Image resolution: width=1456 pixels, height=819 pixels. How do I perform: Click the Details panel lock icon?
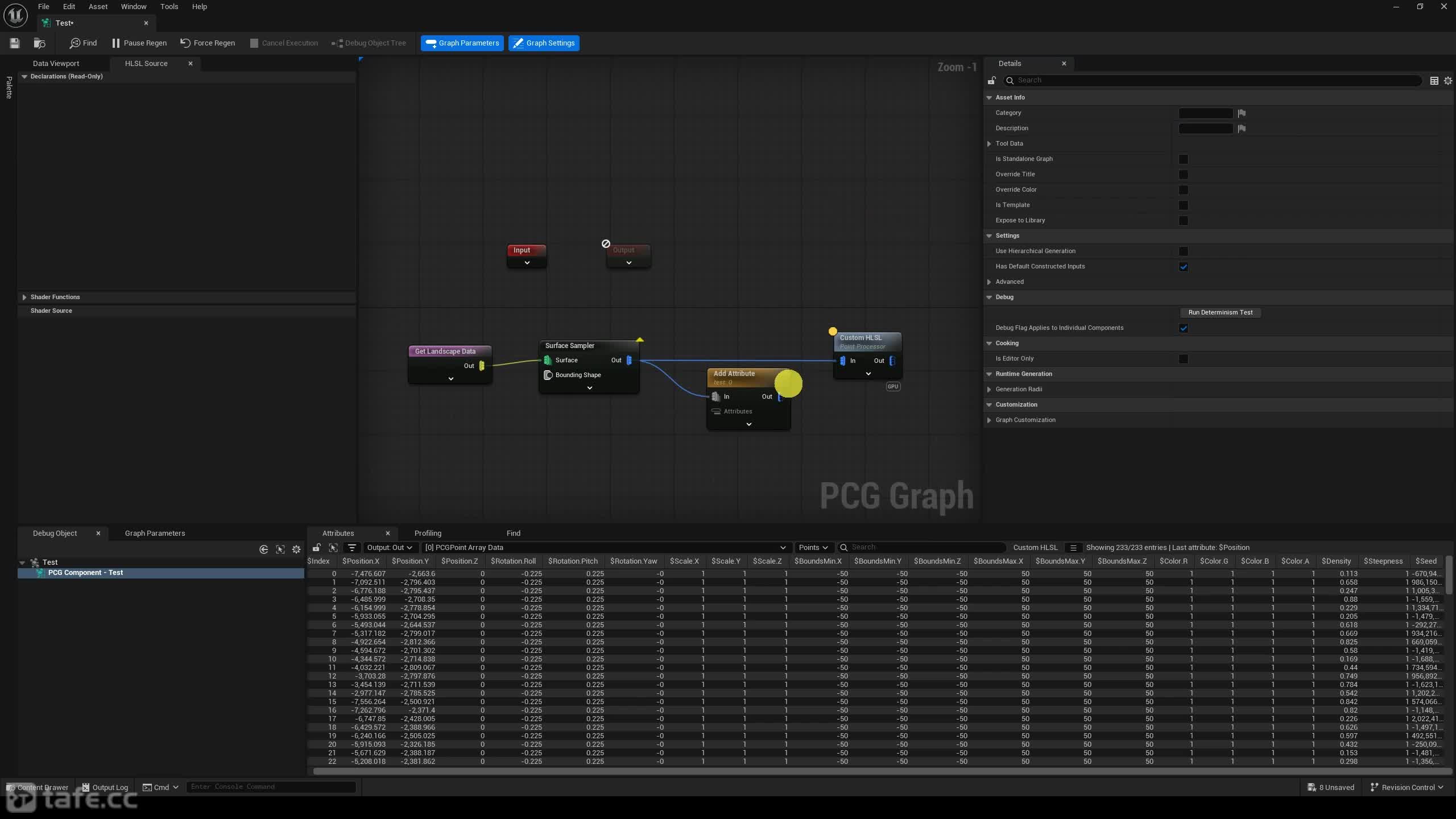coord(992,81)
